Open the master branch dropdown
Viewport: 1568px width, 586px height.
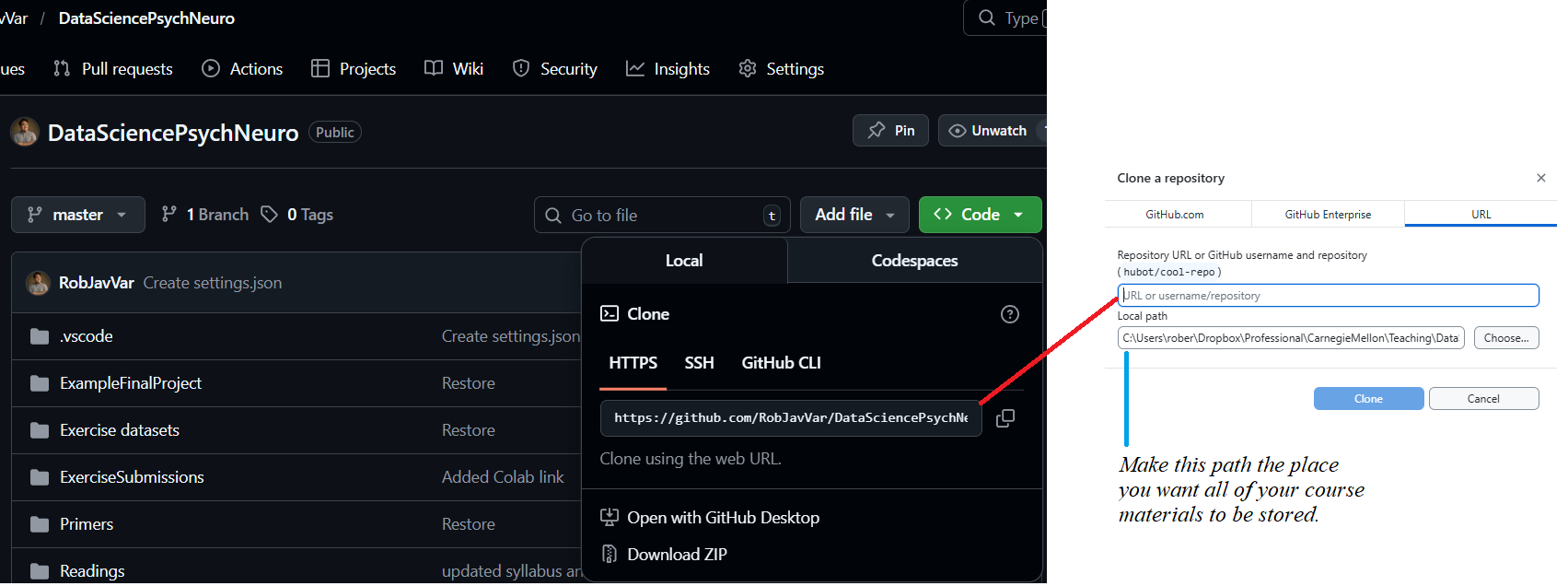78,215
